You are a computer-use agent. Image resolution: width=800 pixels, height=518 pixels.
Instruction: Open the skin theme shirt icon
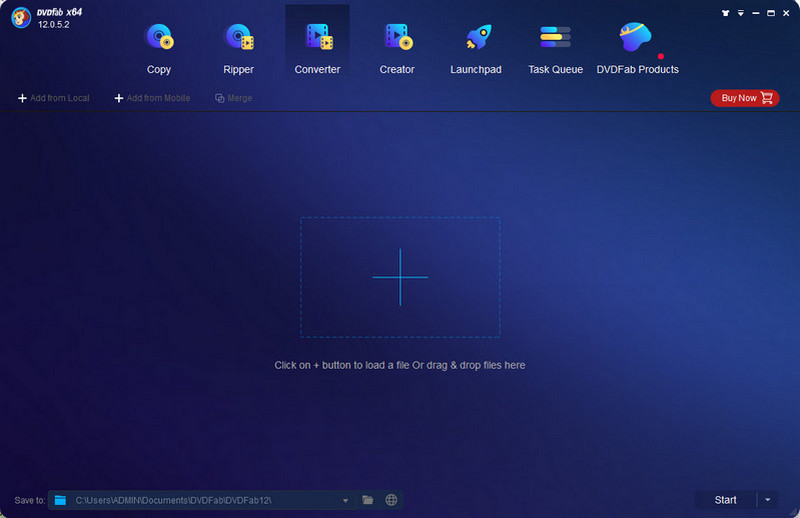[725, 14]
